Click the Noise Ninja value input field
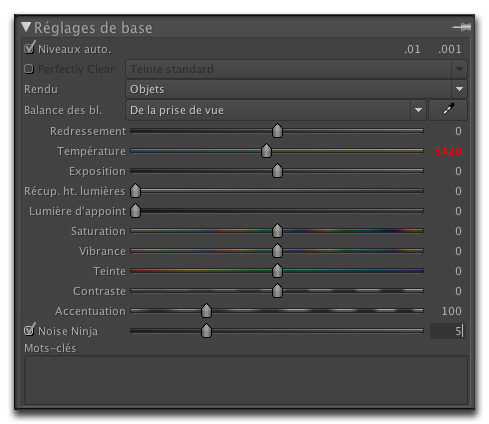Screen dimensions: 489x424 [447, 331]
